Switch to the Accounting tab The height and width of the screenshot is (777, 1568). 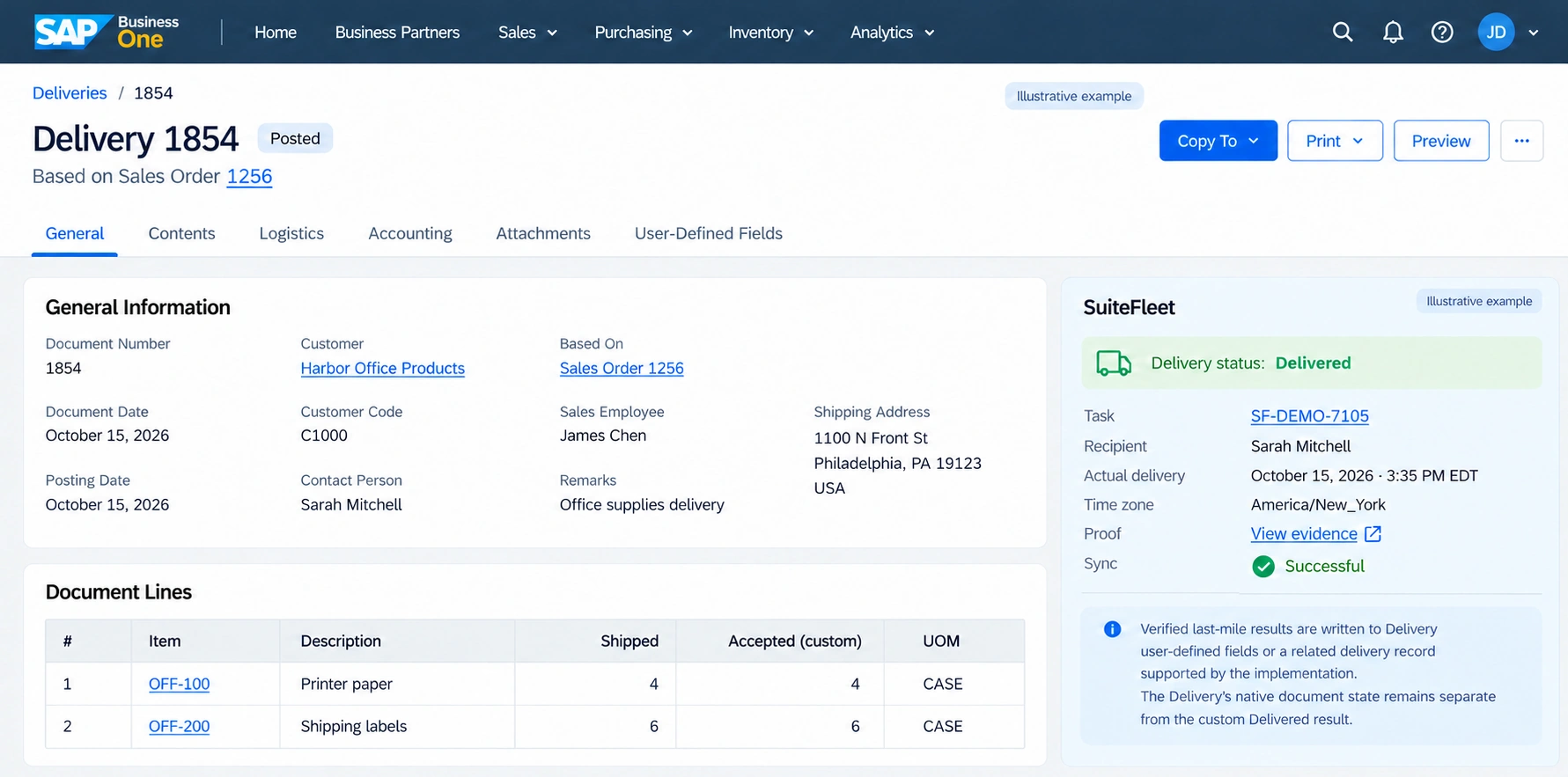tap(410, 233)
